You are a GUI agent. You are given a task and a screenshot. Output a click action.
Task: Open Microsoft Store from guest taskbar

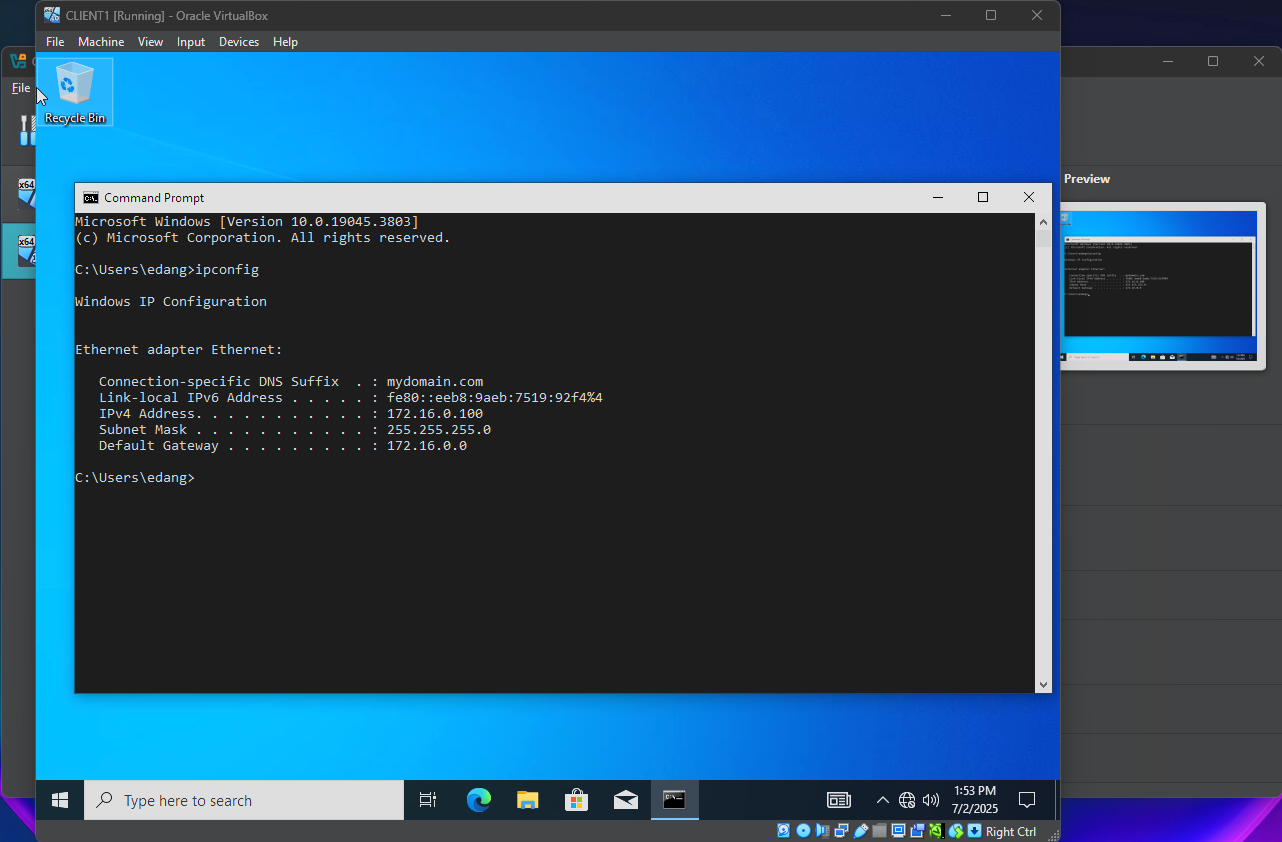577,800
